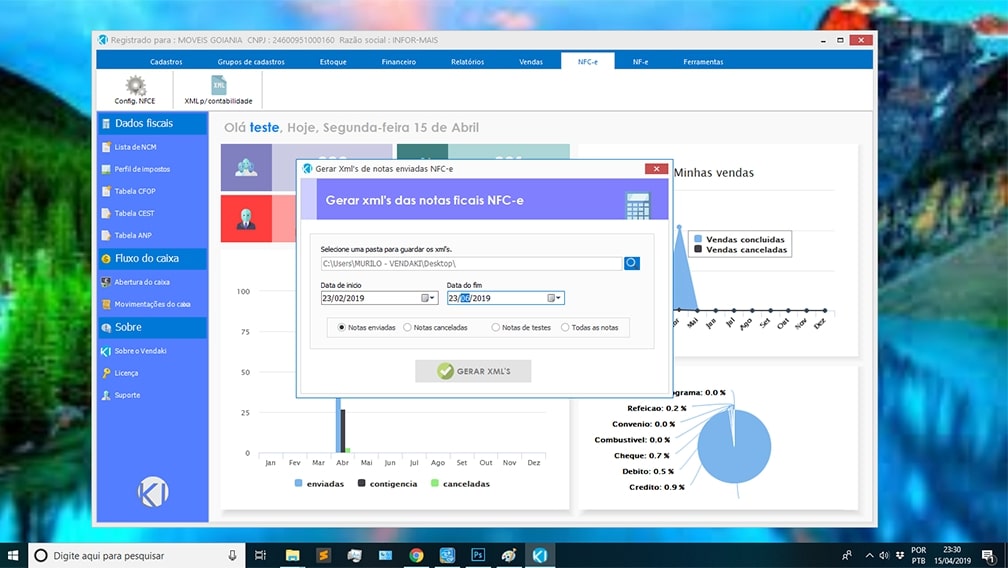Click the folder browse search icon
1008x568 pixels.
pos(631,264)
